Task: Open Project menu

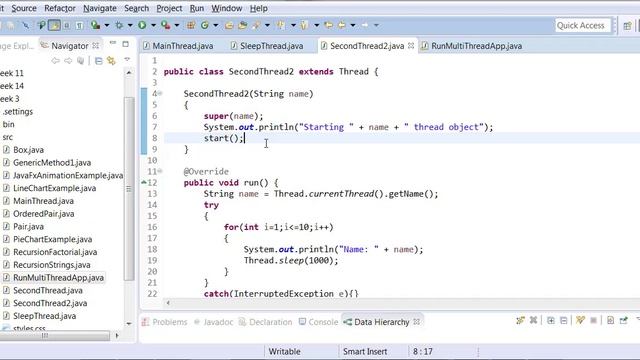Action: click(x=169, y=8)
